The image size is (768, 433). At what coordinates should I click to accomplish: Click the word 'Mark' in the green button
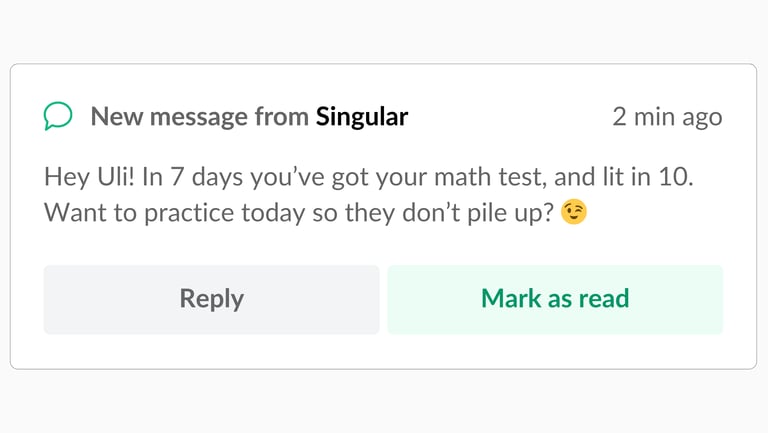[511, 298]
